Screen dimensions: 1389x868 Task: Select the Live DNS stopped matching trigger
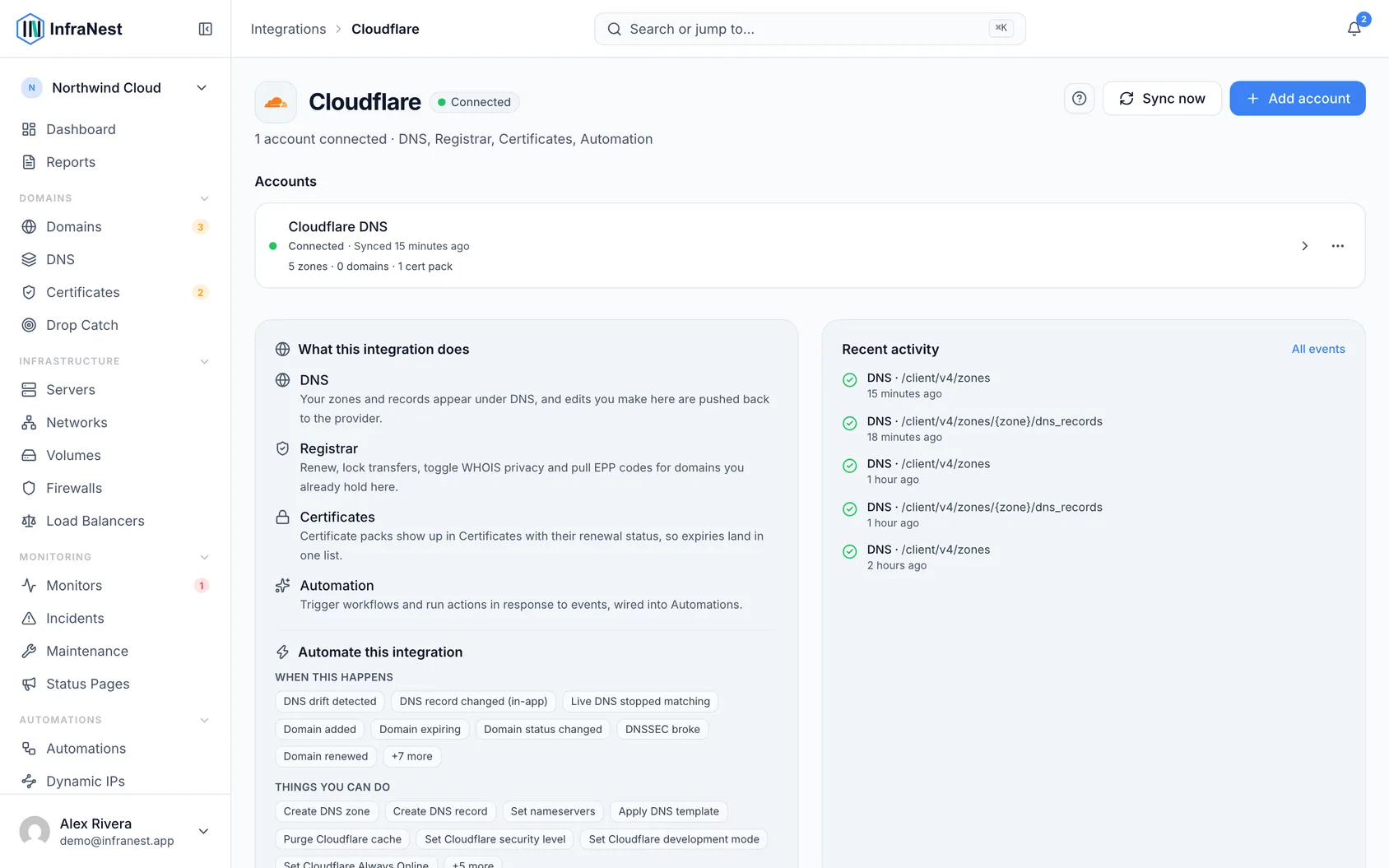click(x=640, y=702)
